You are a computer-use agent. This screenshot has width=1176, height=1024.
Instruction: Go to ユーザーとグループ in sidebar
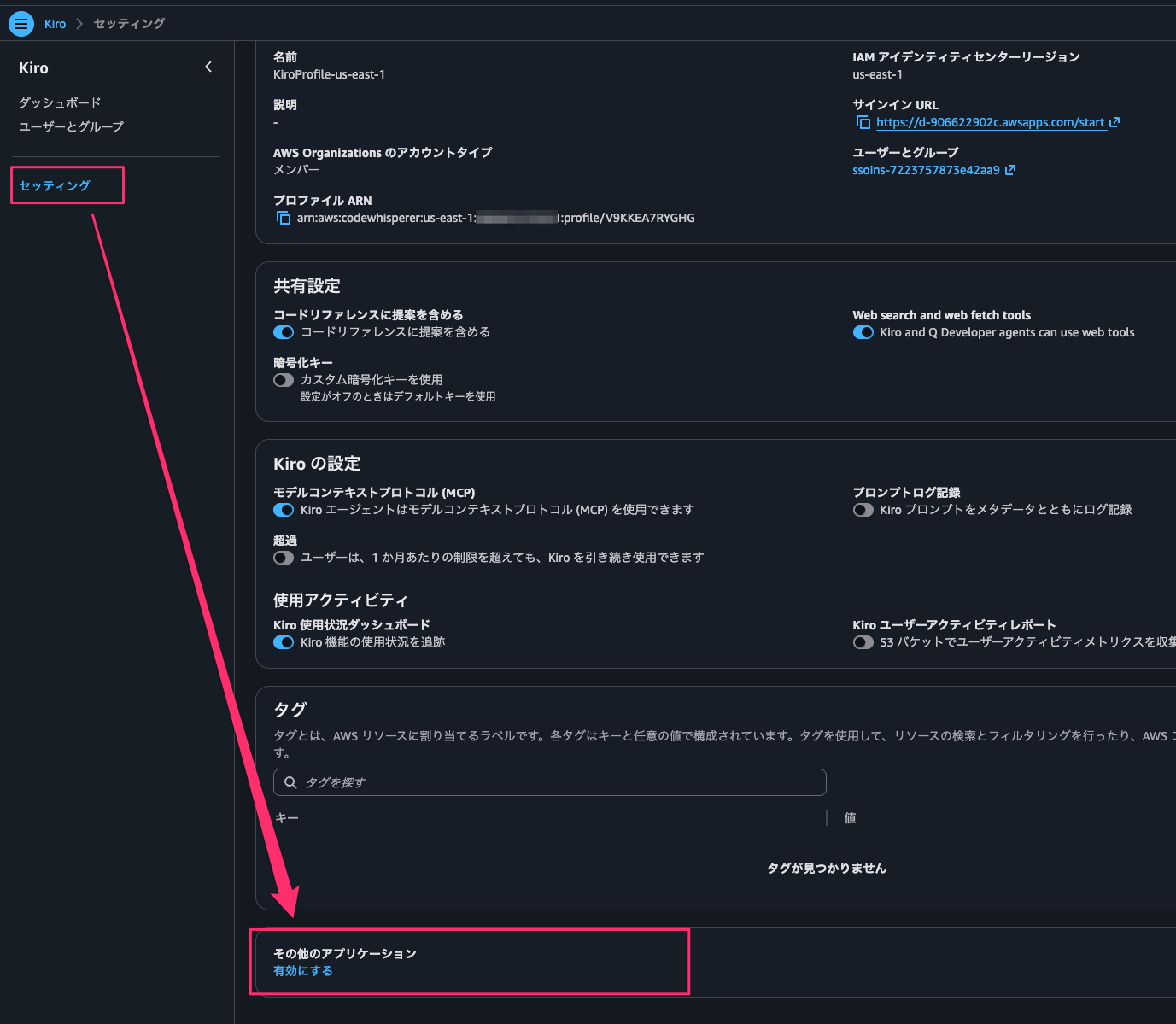71,126
